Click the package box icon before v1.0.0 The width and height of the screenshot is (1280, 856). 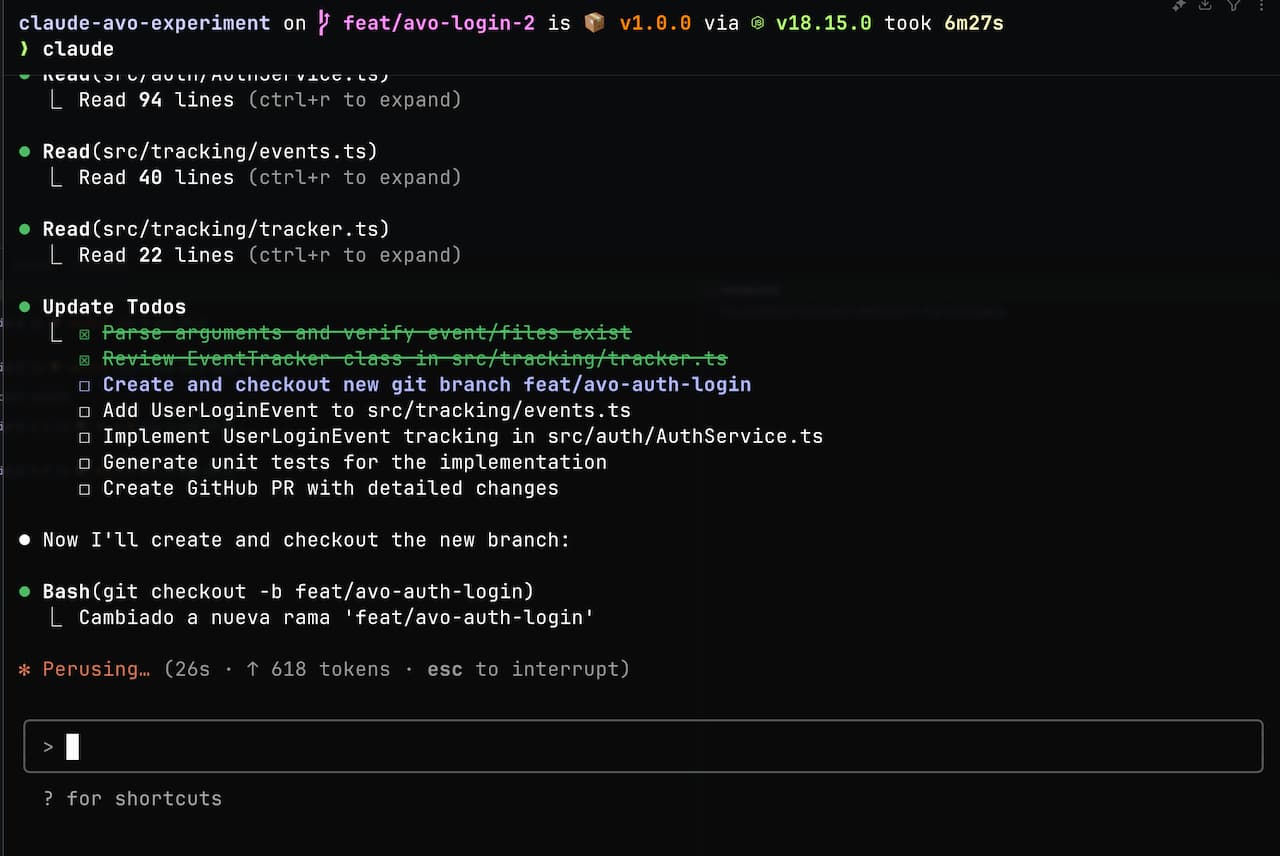coord(594,23)
